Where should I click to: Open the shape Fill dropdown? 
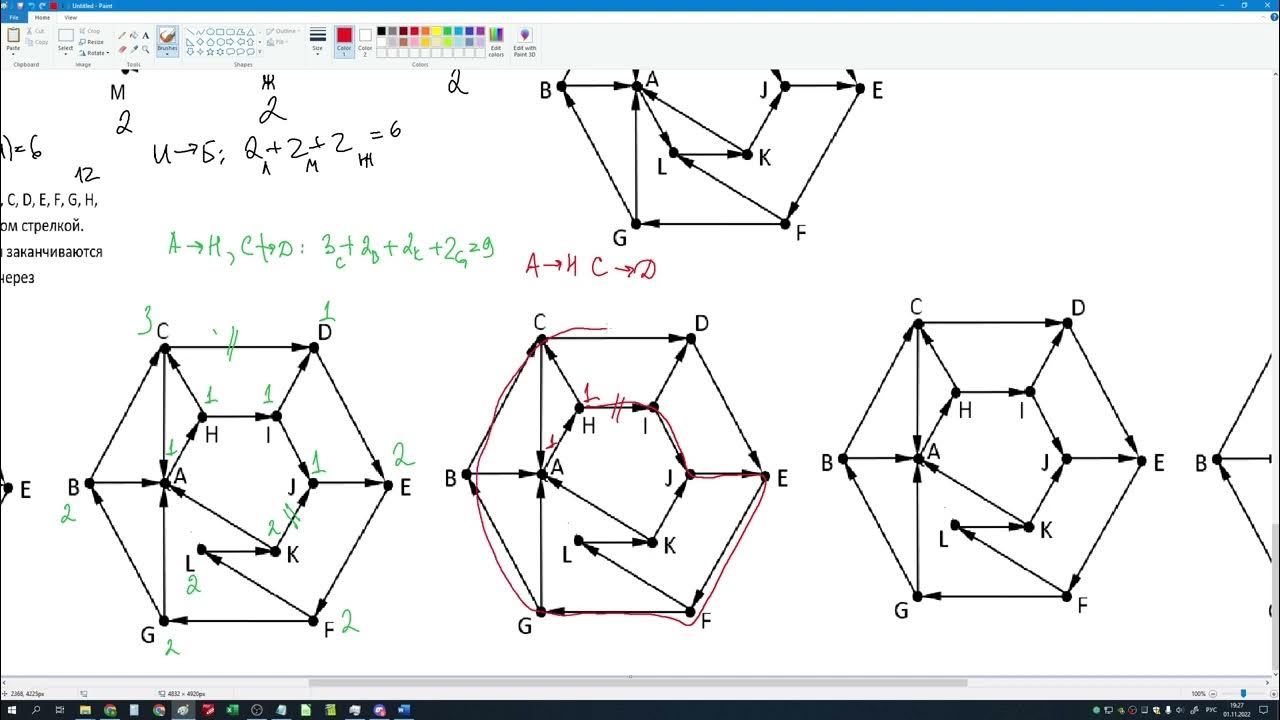pyautogui.click(x=277, y=42)
